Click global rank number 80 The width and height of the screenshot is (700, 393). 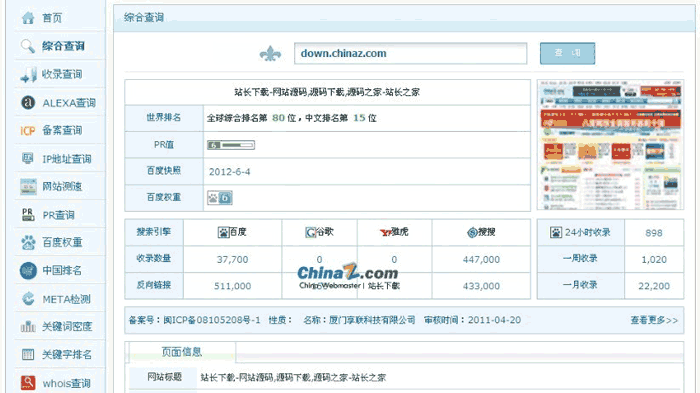279,118
